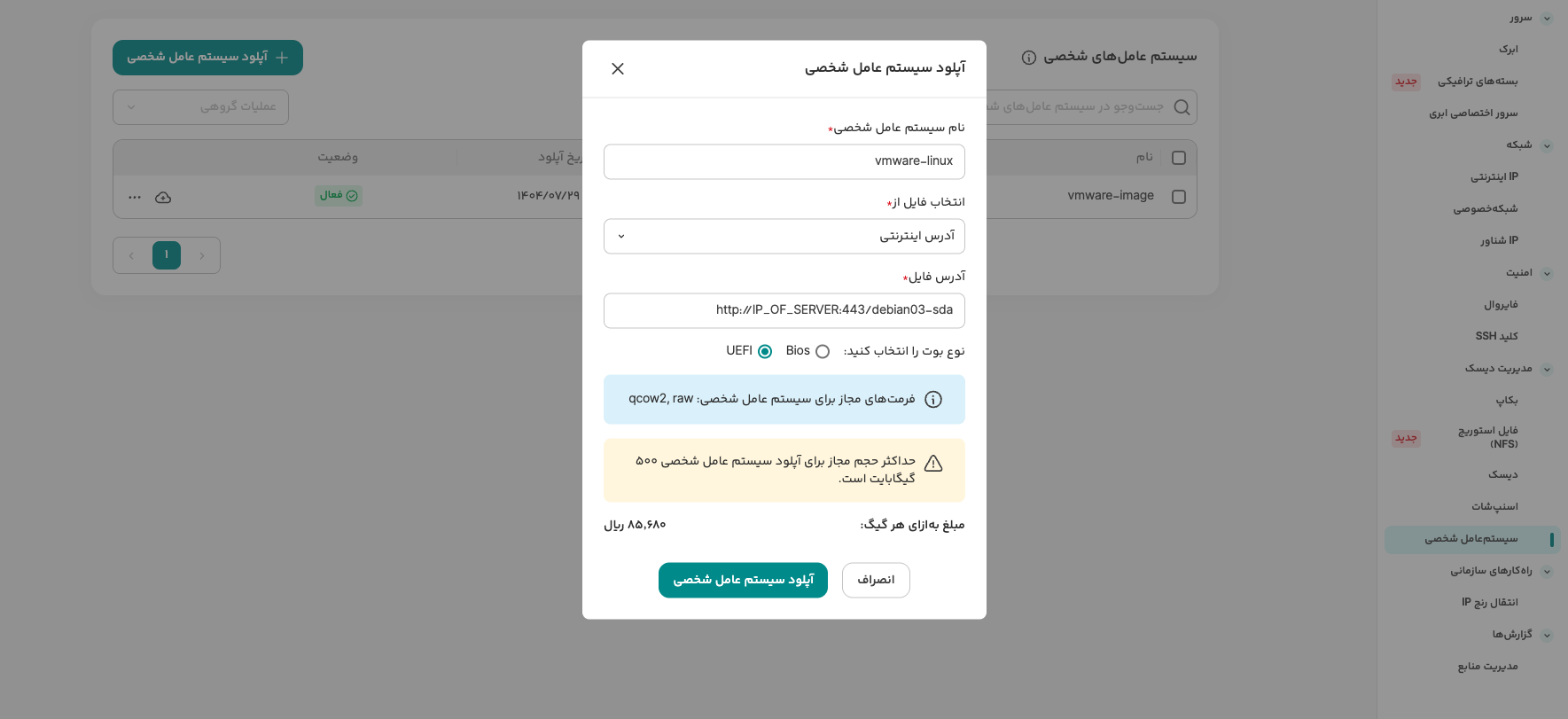The width and height of the screenshot is (1568, 719).
Task: Click the file address URL input field
Action: pos(784,310)
